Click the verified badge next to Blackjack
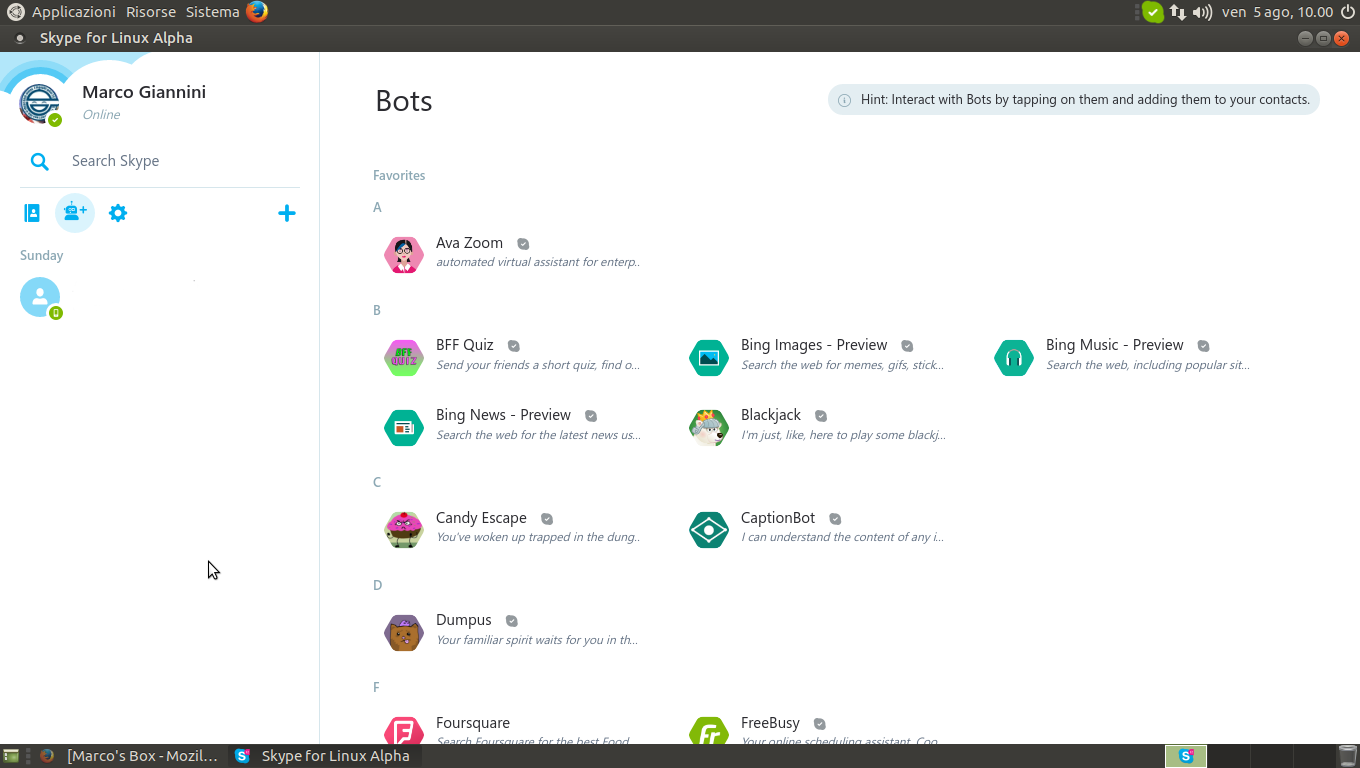Screen dimensions: 1360x768 821,416
